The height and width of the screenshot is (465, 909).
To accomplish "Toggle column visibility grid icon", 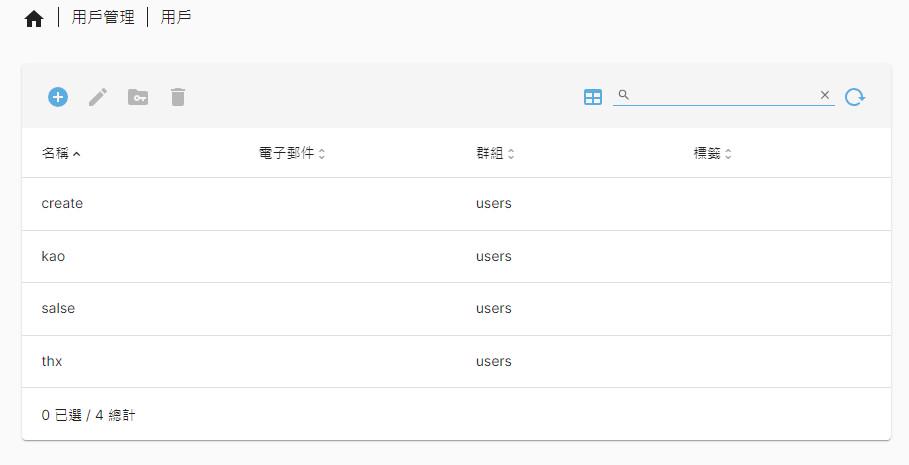I will tap(593, 97).
